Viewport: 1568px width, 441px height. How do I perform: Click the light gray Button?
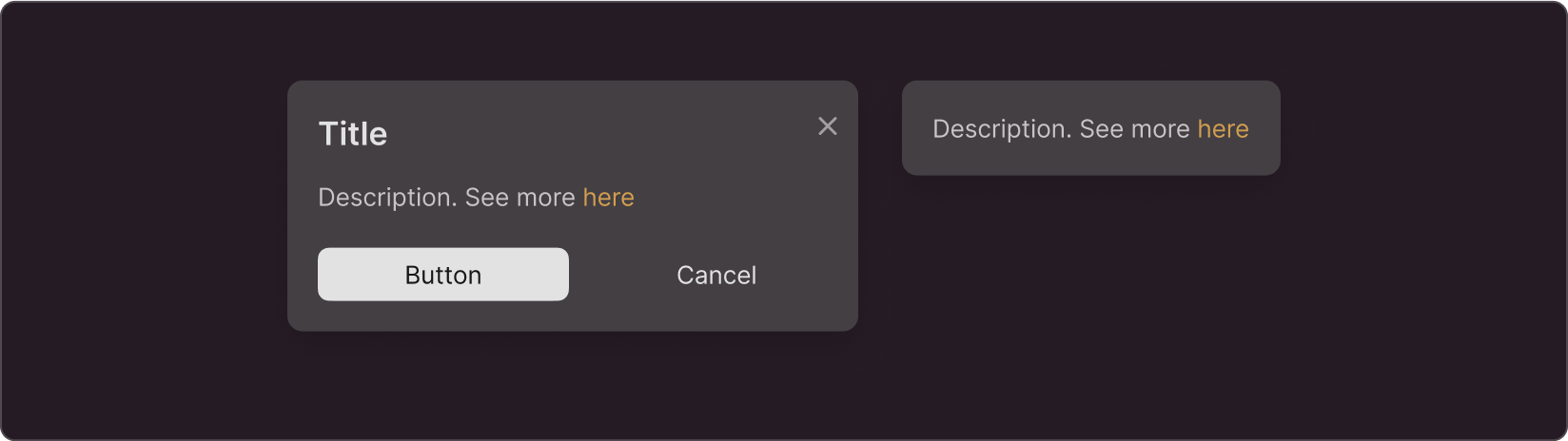point(443,275)
